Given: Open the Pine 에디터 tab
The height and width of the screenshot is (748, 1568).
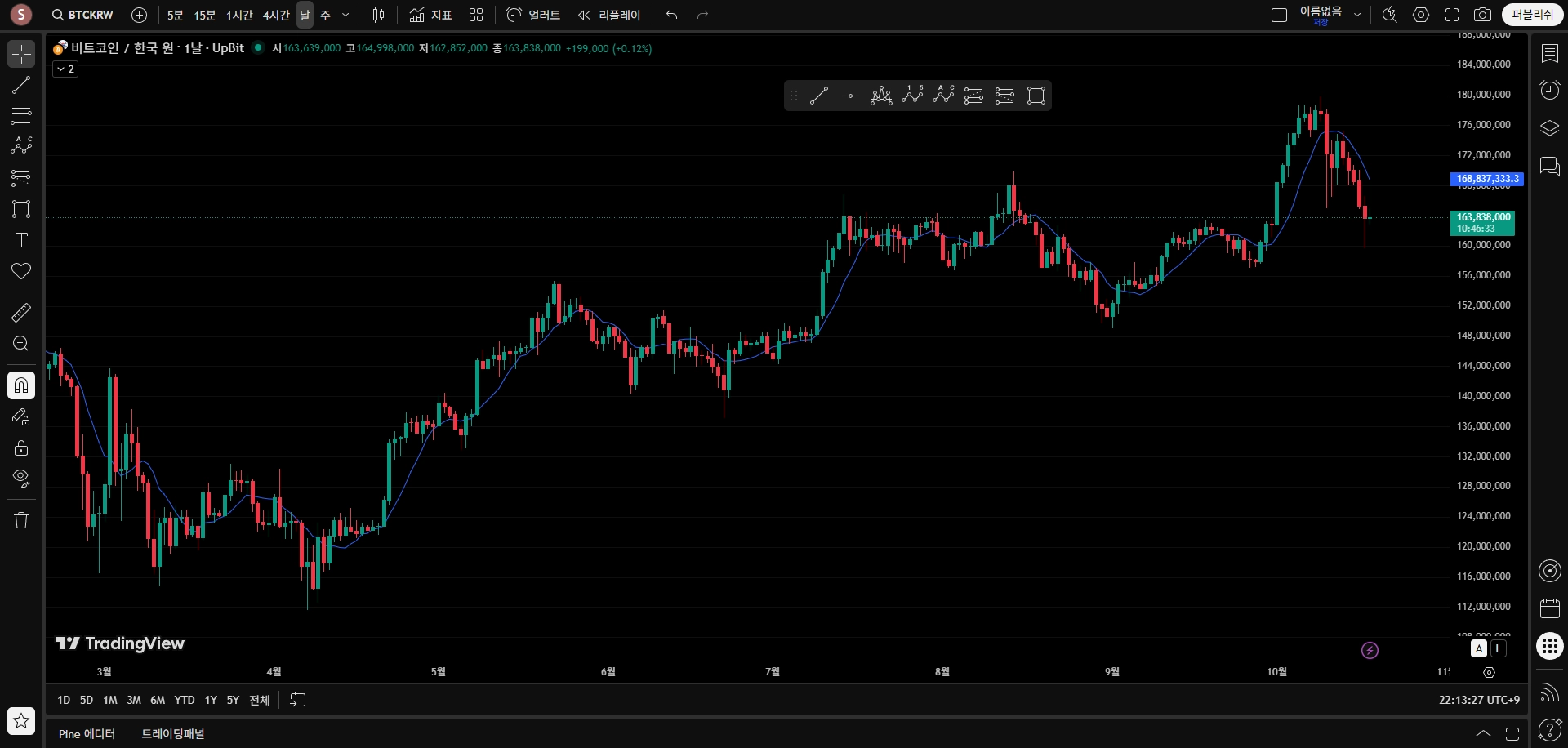Looking at the screenshot, I should [x=87, y=734].
